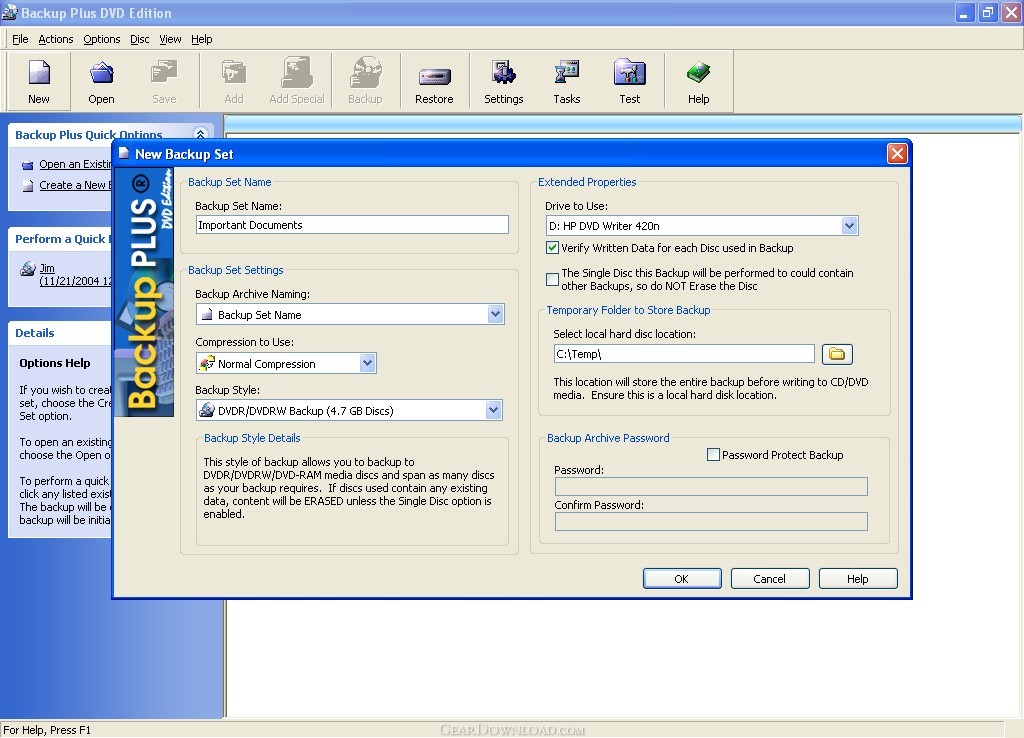Click the dialog Help button
Screen dimensions: 1024x738
tap(858, 579)
